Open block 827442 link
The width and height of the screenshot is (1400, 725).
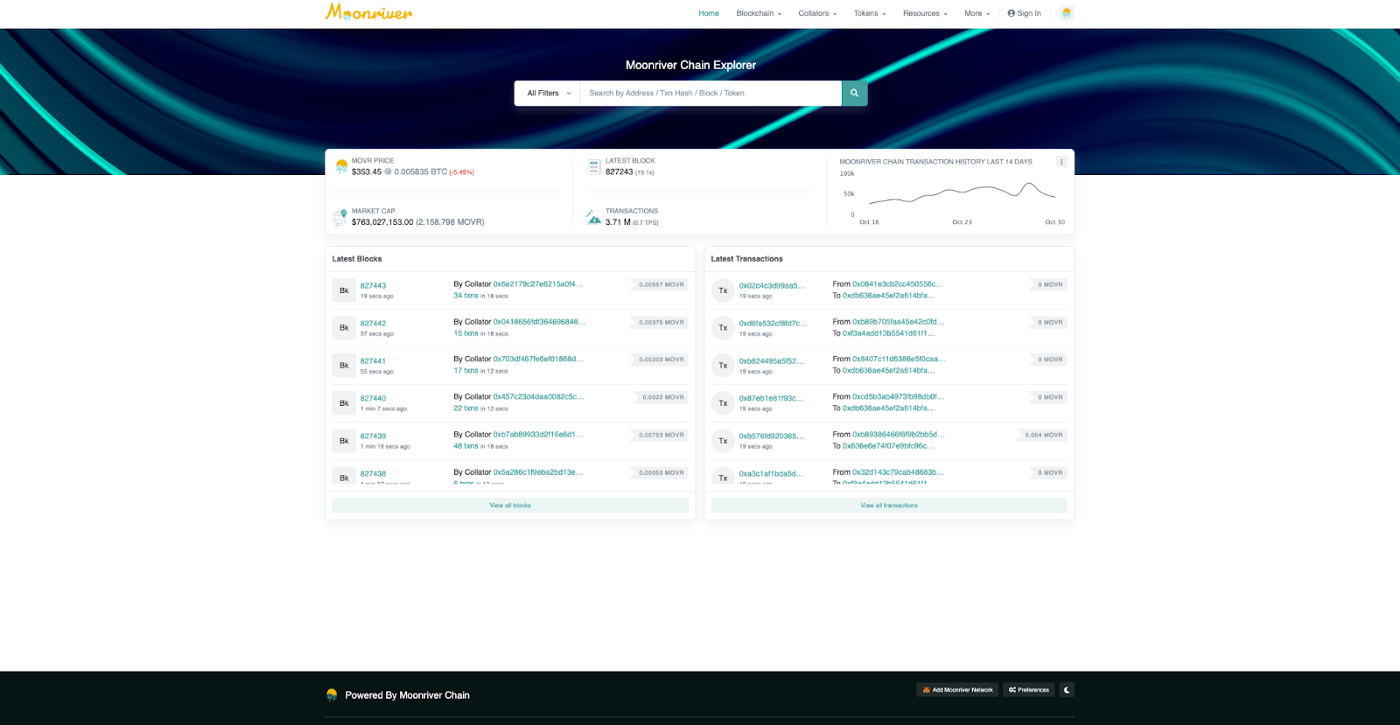point(373,323)
